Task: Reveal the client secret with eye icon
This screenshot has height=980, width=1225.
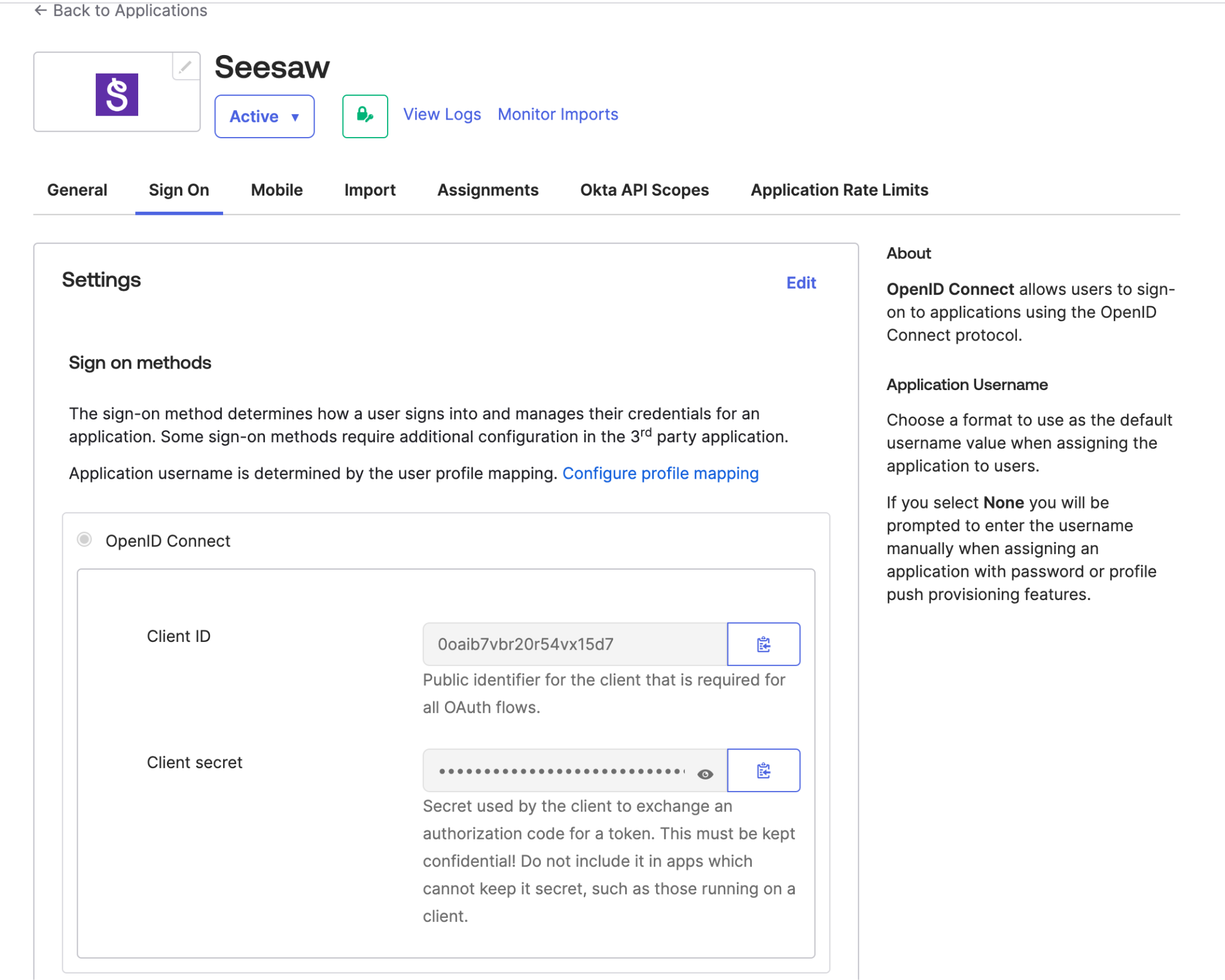Action: click(x=705, y=774)
